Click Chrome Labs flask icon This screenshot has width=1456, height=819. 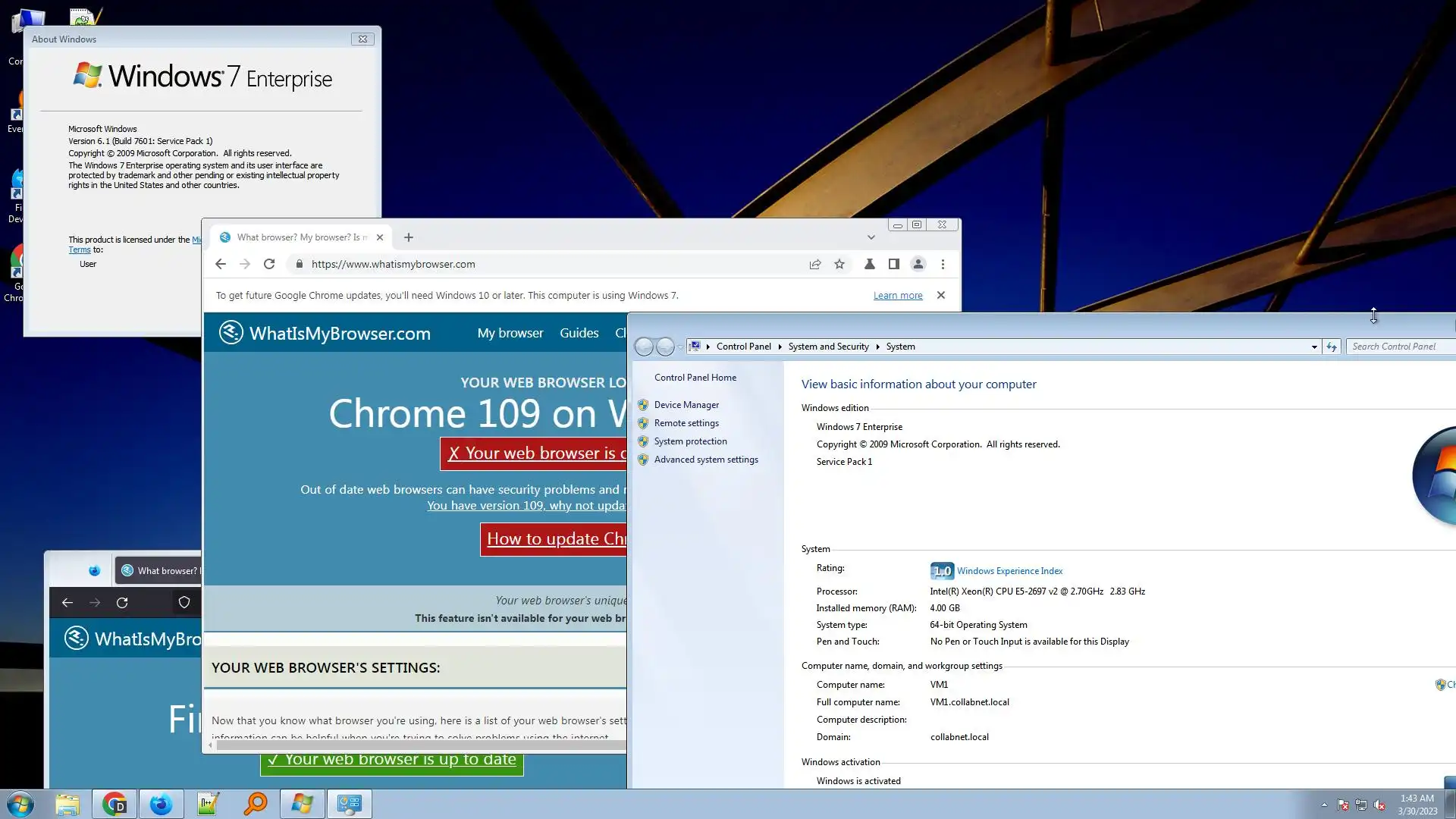point(870,264)
